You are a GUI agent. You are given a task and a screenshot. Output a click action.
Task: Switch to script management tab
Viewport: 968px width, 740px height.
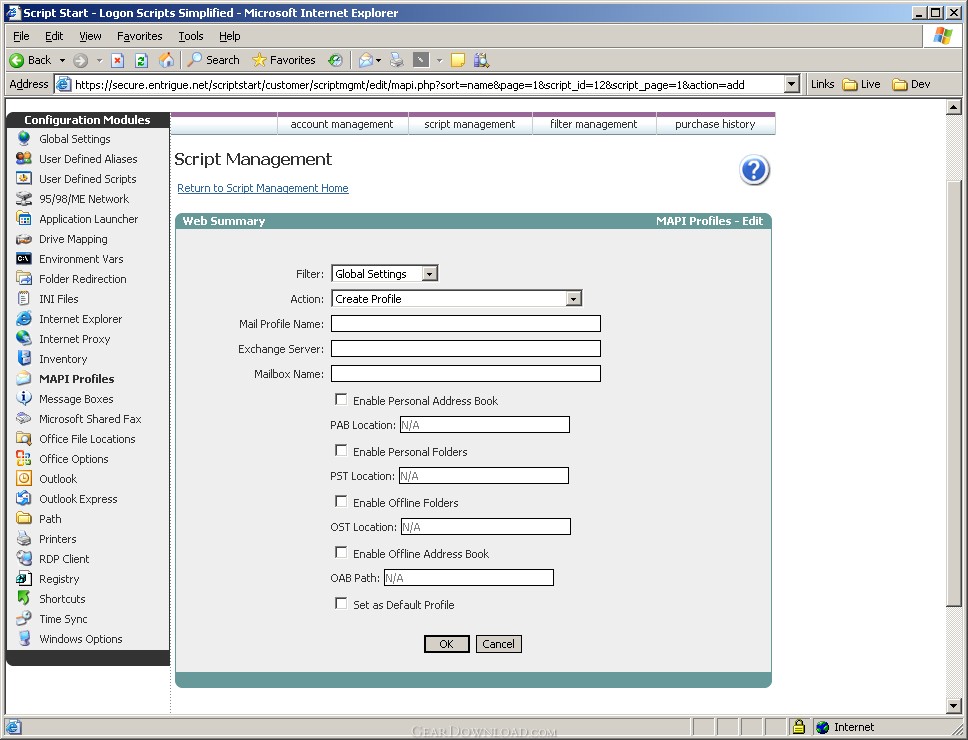pos(470,124)
